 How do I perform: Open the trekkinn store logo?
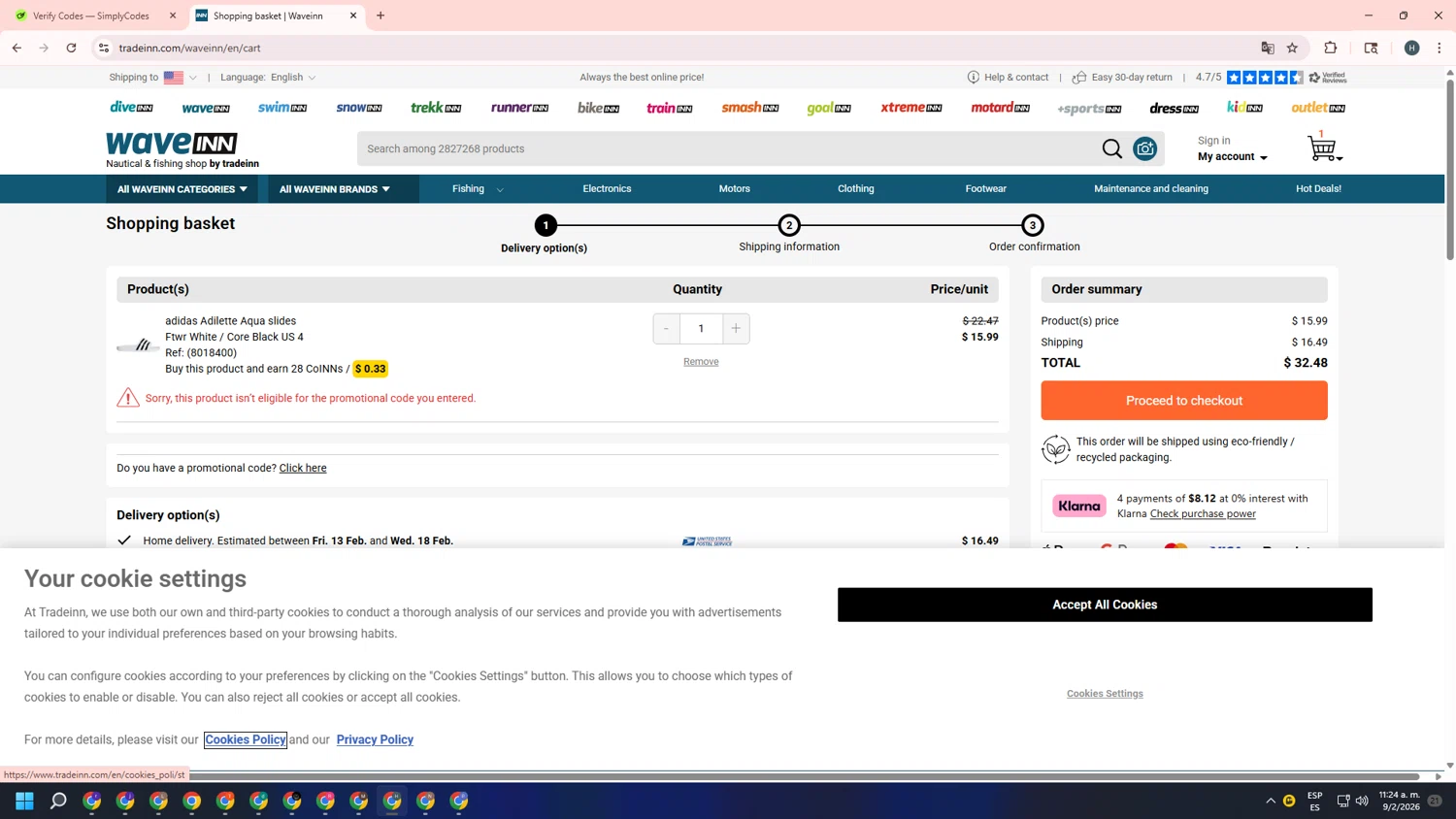click(x=436, y=108)
